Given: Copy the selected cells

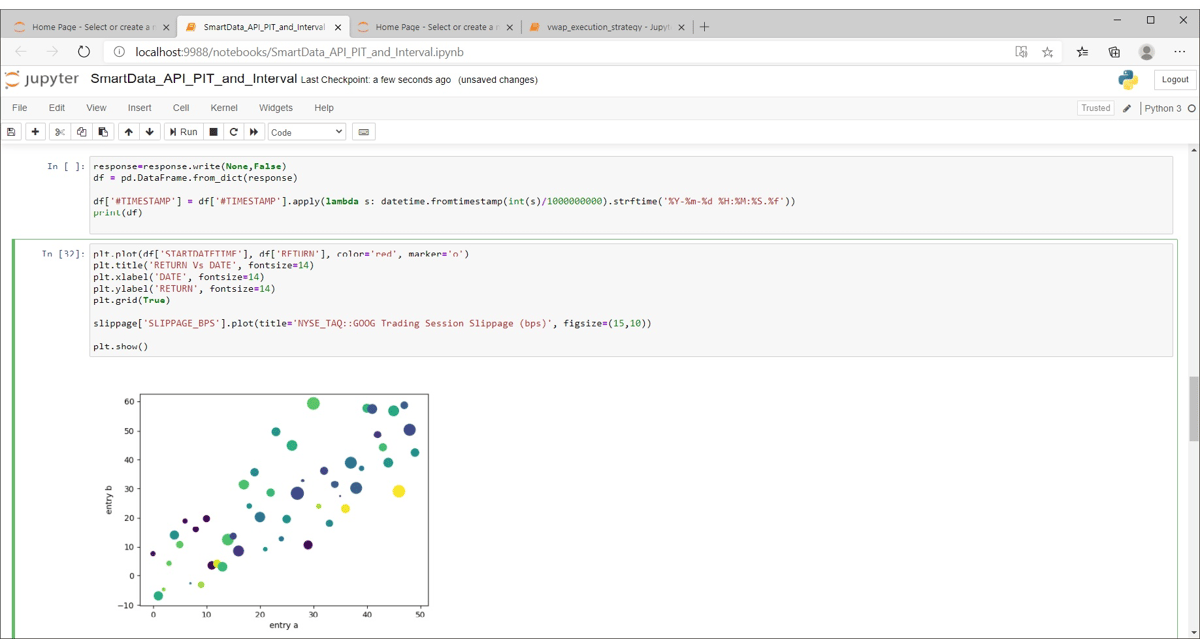Looking at the screenshot, I should (x=81, y=132).
